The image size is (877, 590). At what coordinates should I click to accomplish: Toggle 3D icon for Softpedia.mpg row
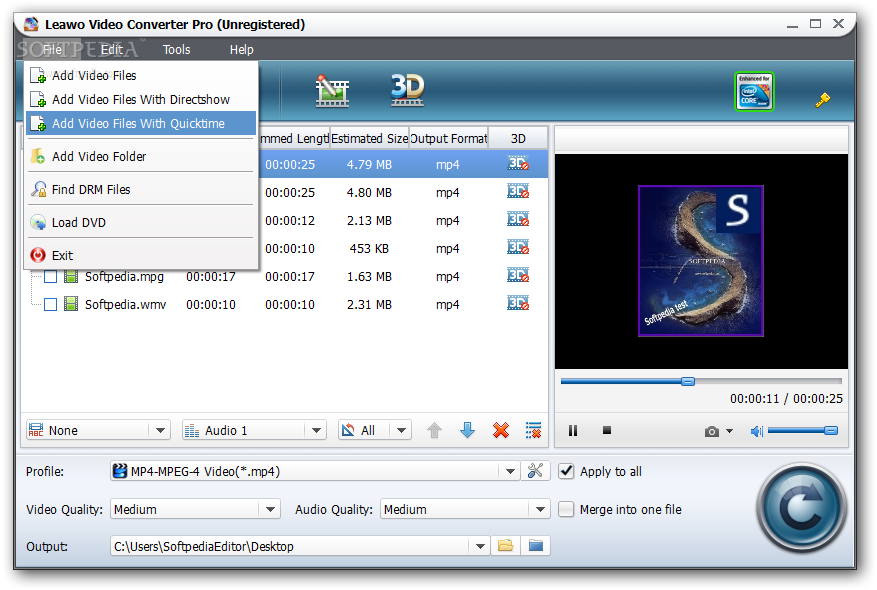click(518, 276)
